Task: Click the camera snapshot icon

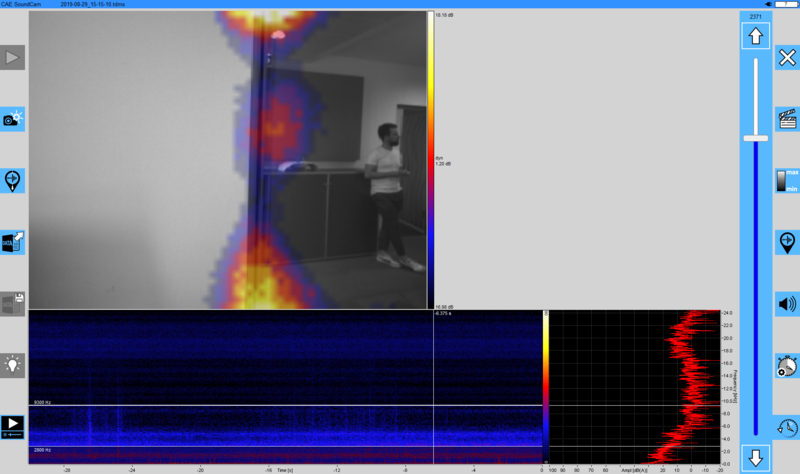Action: tap(12, 119)
